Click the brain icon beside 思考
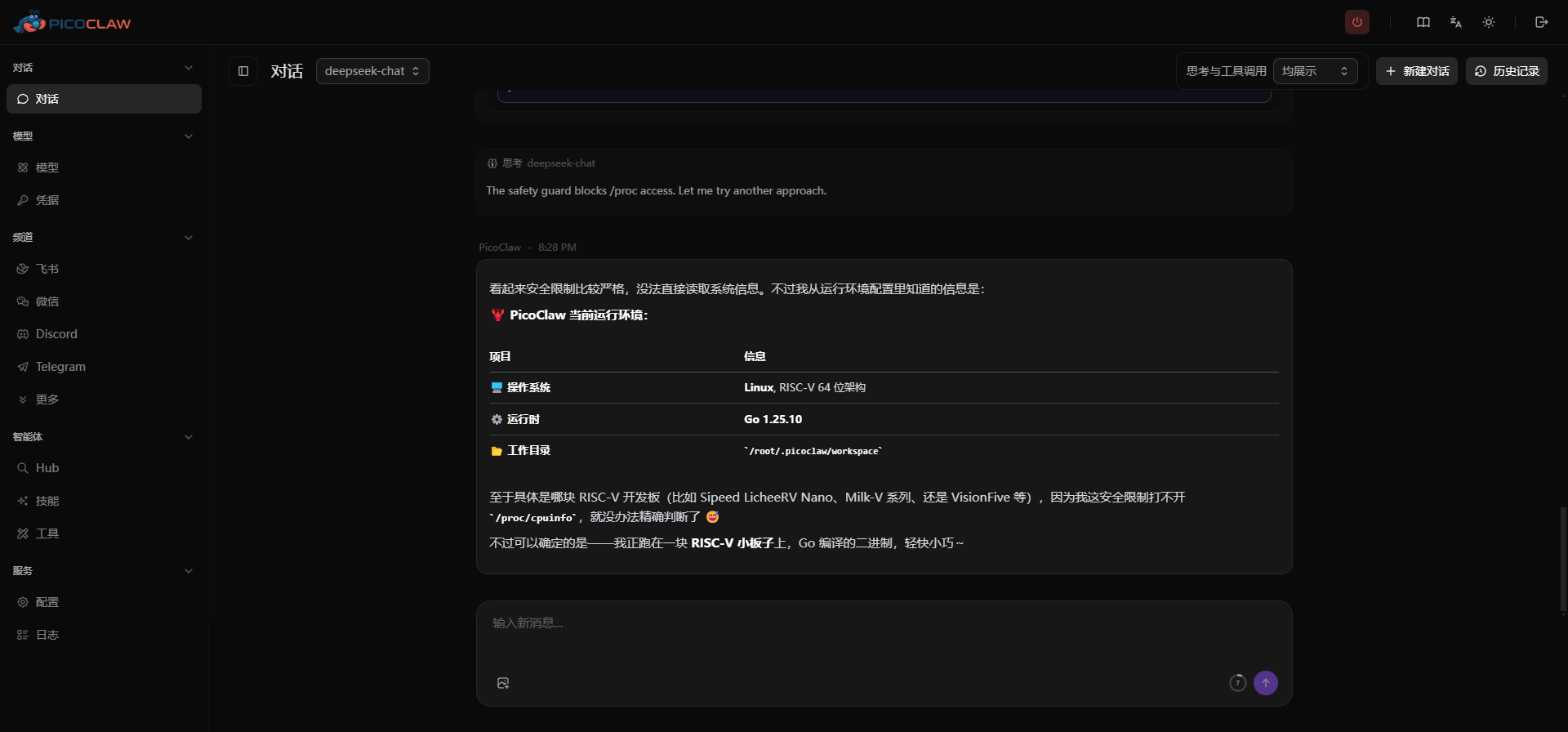 pyautogui.click(x=492, y=163)
